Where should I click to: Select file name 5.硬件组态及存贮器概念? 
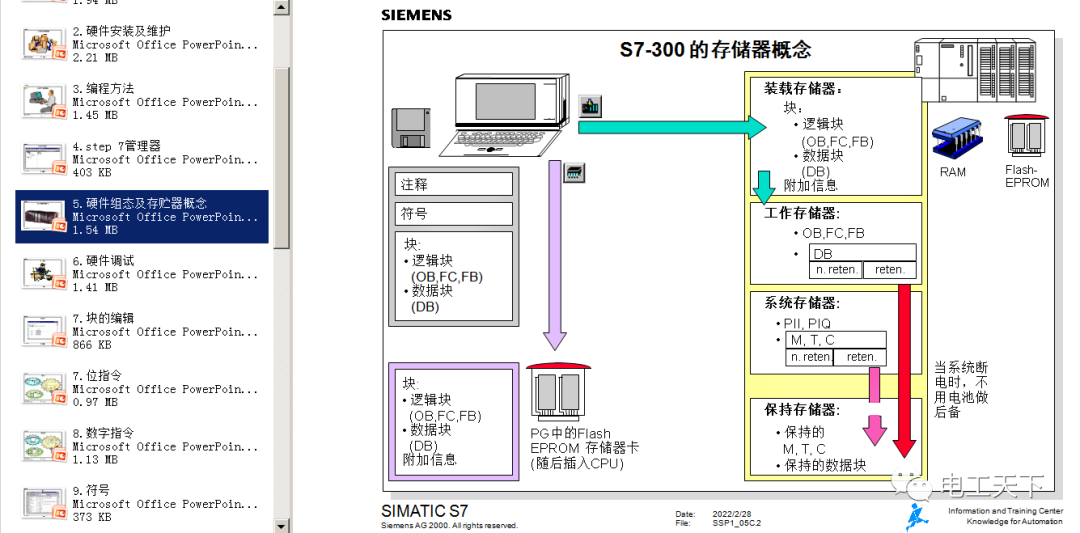click(x=140, y=204)
